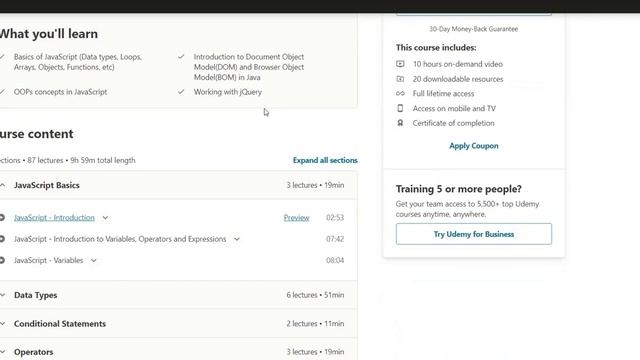The width and height of the screenshot is (640, 360).
Task: Click the Preview link for JavaScript Introduction
Action: [296, 218]
